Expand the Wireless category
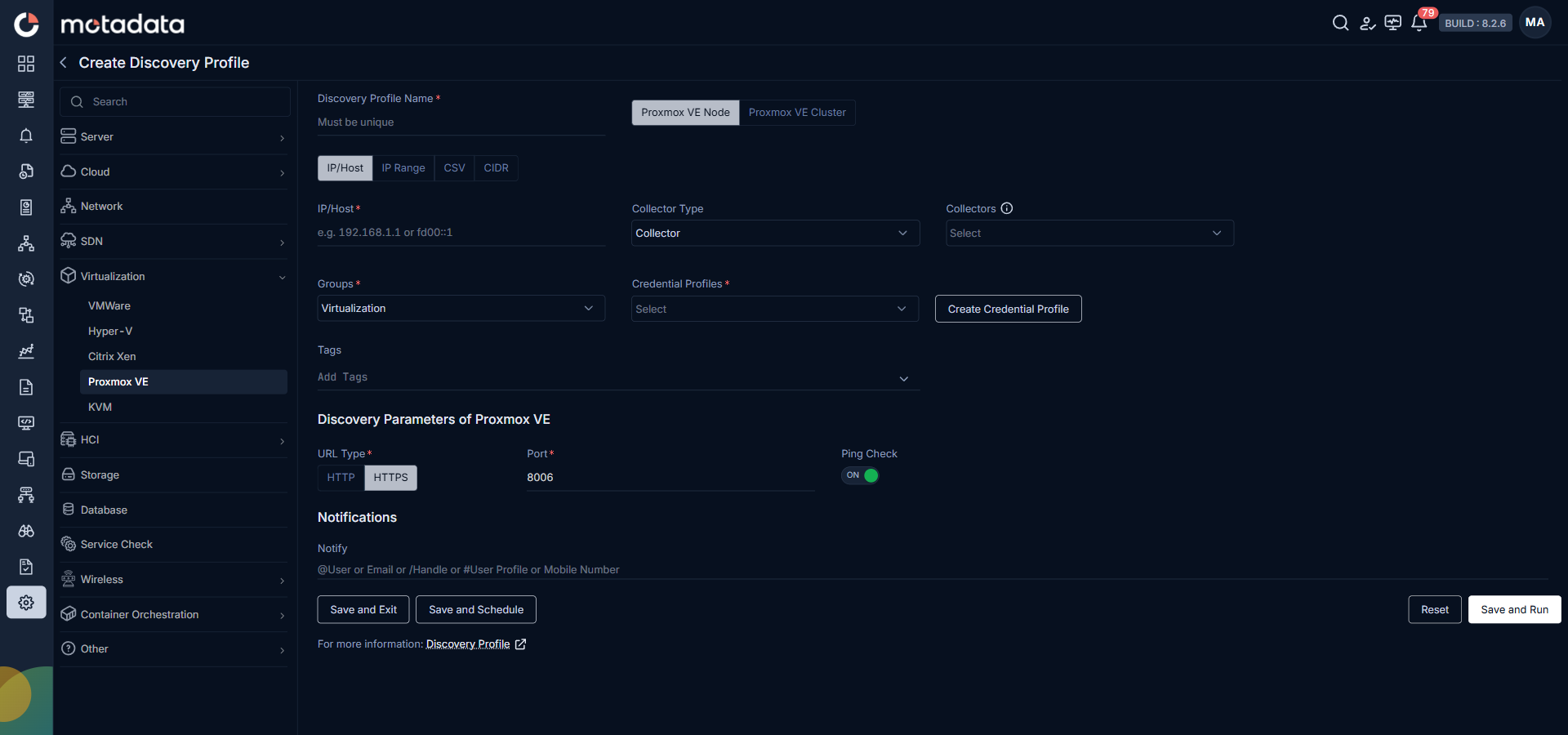The width and height of the screenshot is (1568, 735). click(x=283, y=581)
